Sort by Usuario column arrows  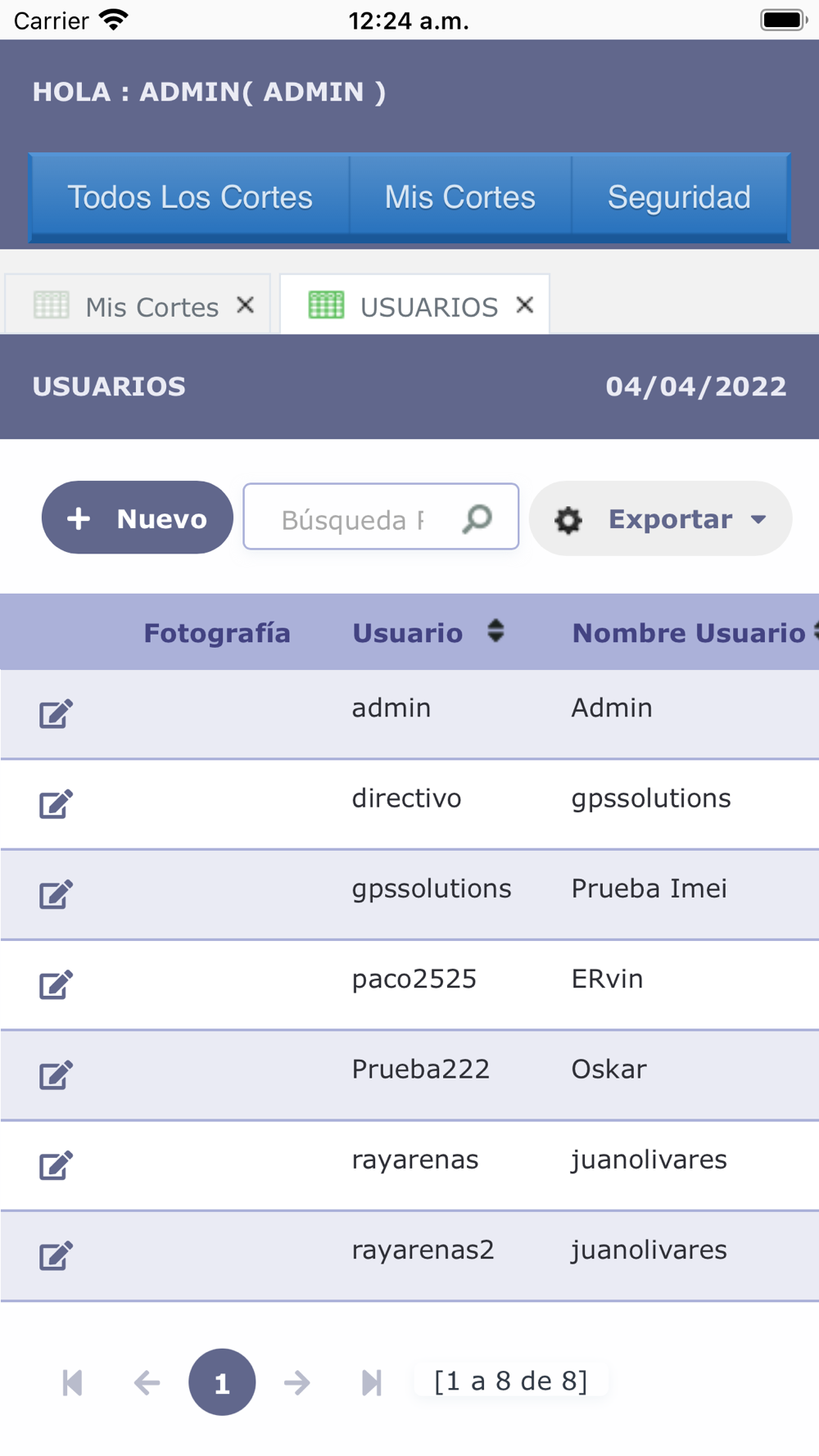[495, 631]
